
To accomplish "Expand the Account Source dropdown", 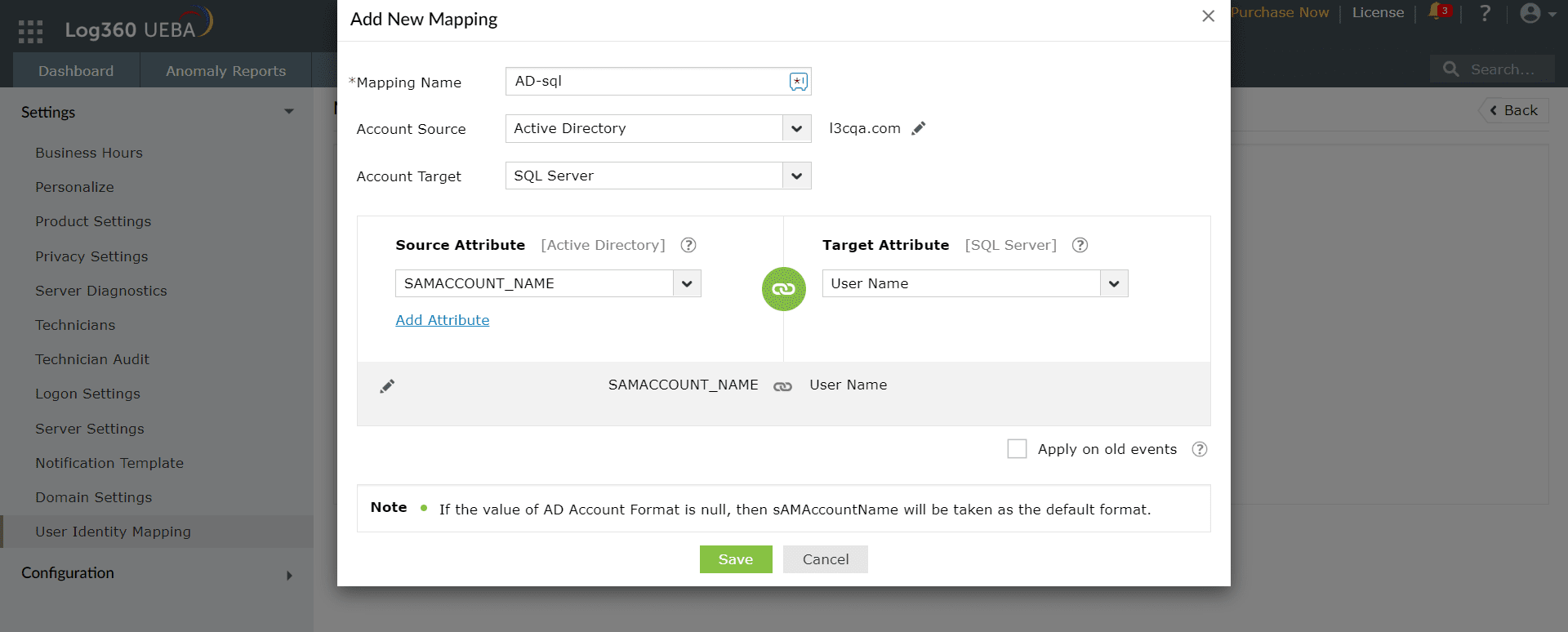I will (x=796, y=129).
